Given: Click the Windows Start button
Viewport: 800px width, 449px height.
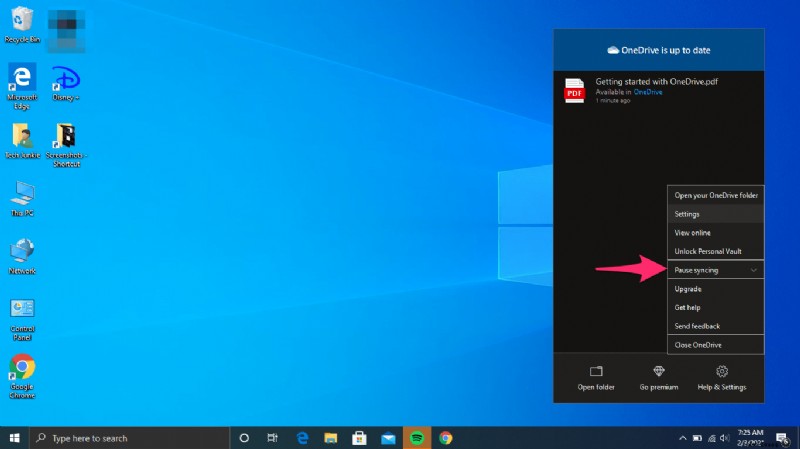Looking at the screenshot, I should point(14,438).
